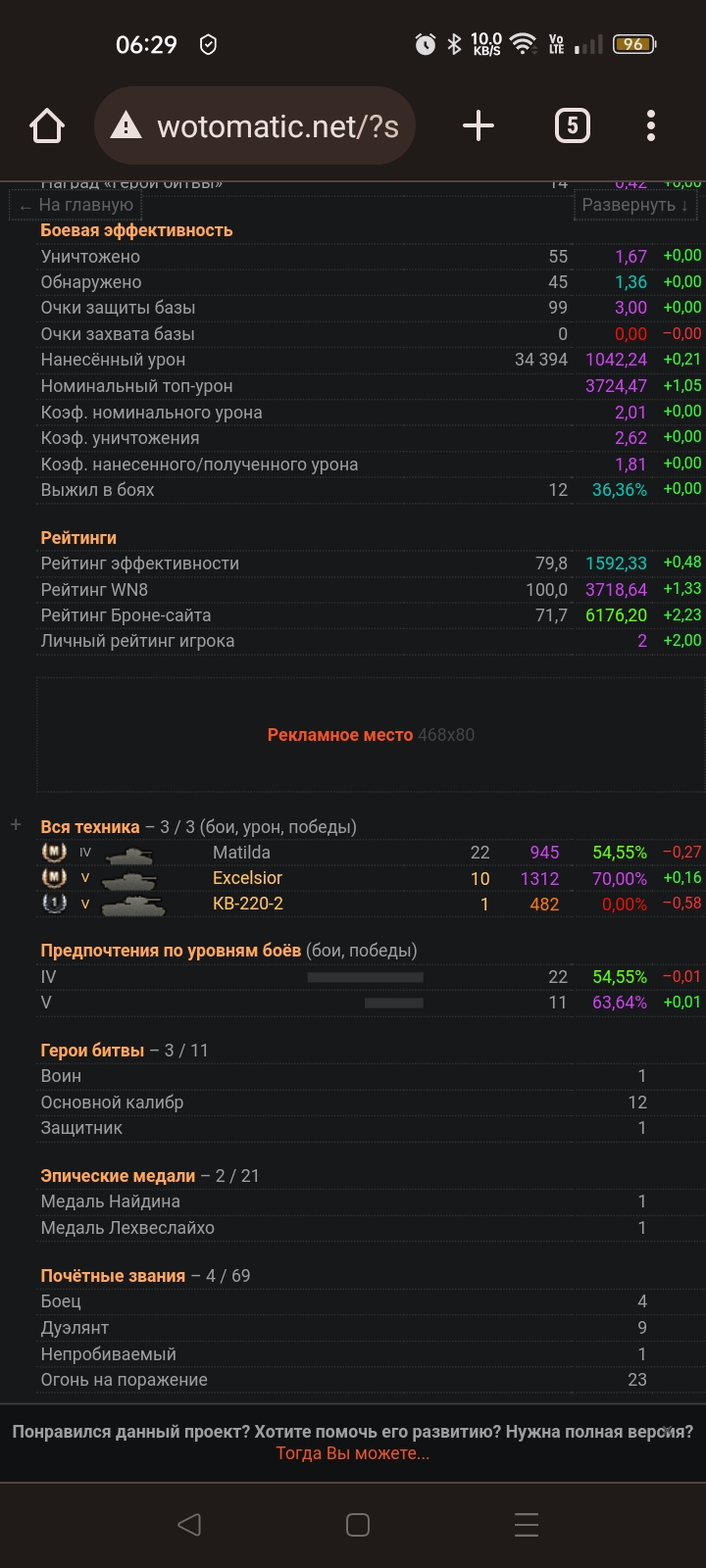This screenshot has width=706, height=1568.
Task: Select the Excelsior tank name
Action: pos(247,878)
